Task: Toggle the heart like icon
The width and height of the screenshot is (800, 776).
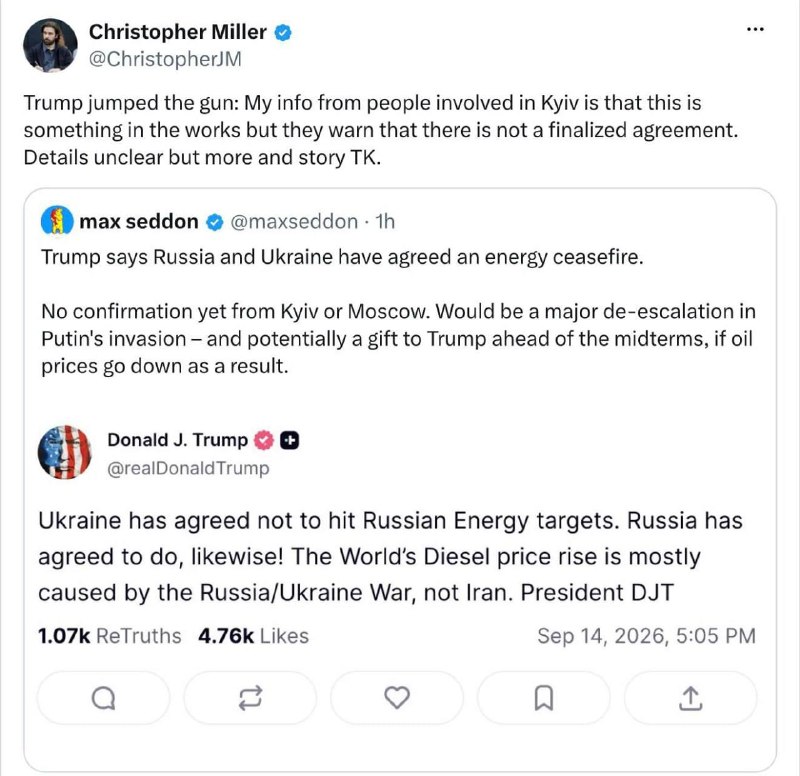Action: pyautogui.click(x=397, y=698)
